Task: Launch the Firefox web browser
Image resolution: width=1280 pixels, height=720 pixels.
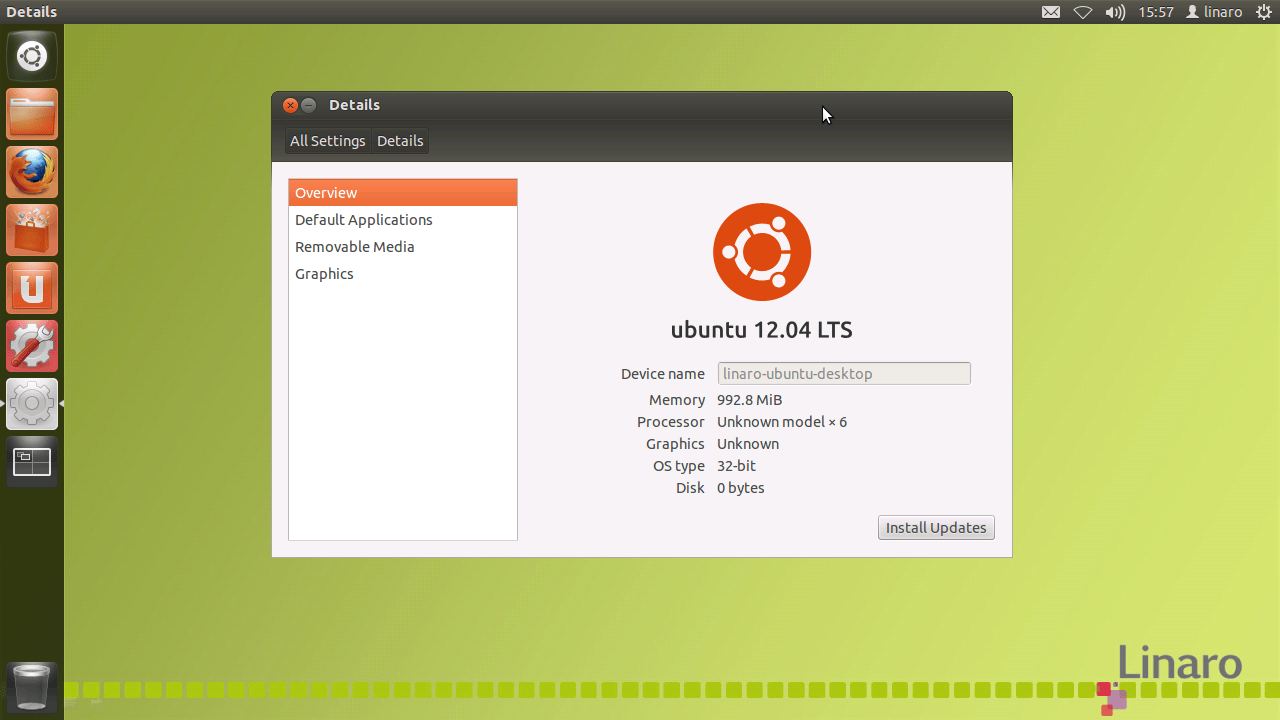Action: (32, 172)
